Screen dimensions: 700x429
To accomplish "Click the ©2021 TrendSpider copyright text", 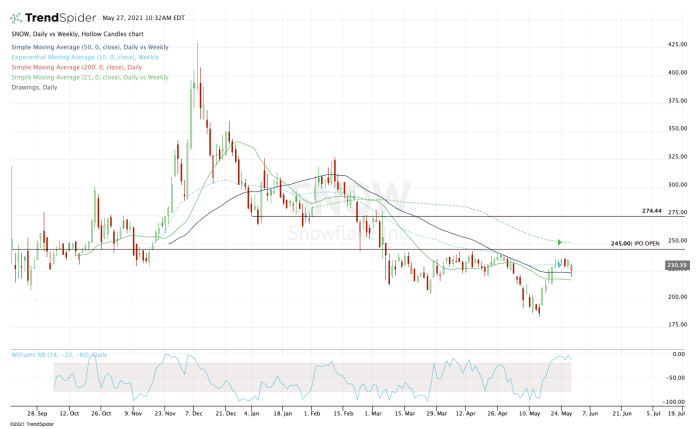I will [x=32, y=423].
